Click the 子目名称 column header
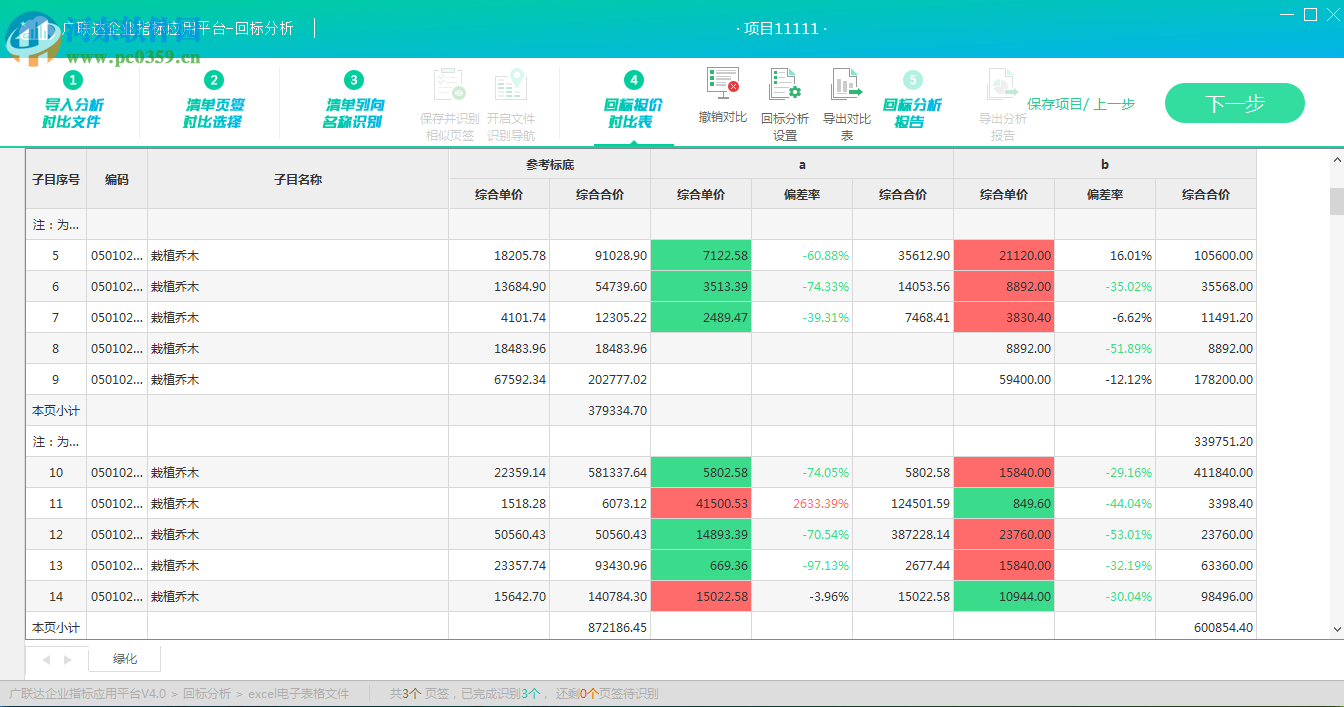 pyautogui.click(x=298, y=180)
